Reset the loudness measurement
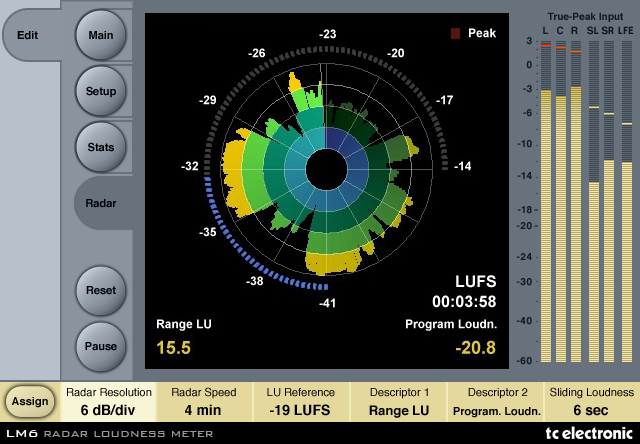Image resolution: width=640 pixels, height=444 pixels. [100, 291]
